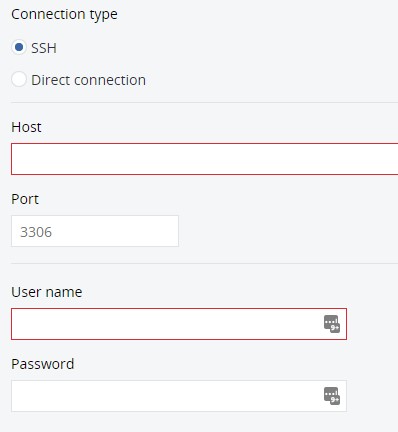Select the SSH radio button
Screen dimensions: 398x432
pyautogui.click(x=19, y=47)
